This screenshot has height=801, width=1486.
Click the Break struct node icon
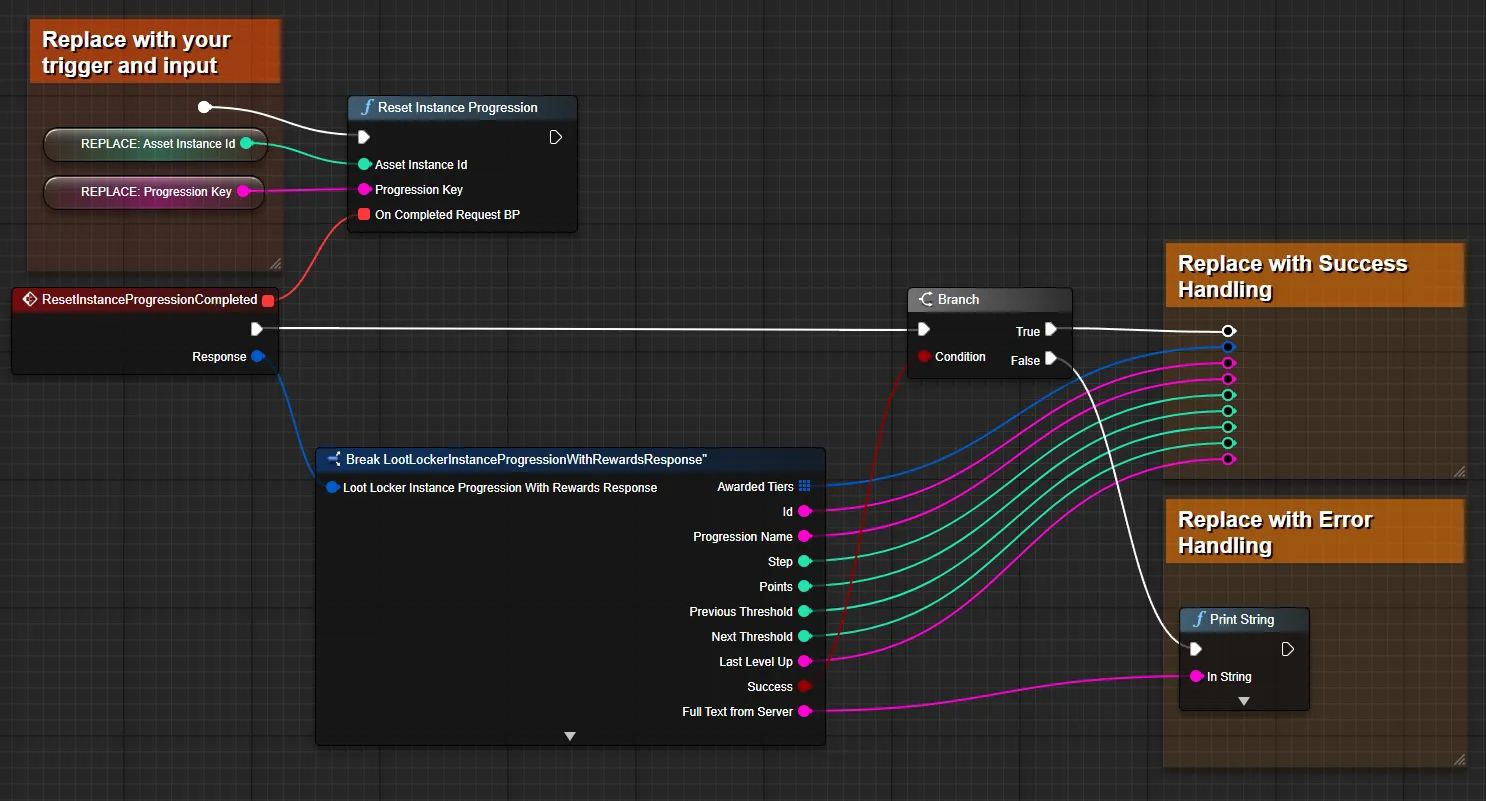pyautogui.click(x=334, y=459)
